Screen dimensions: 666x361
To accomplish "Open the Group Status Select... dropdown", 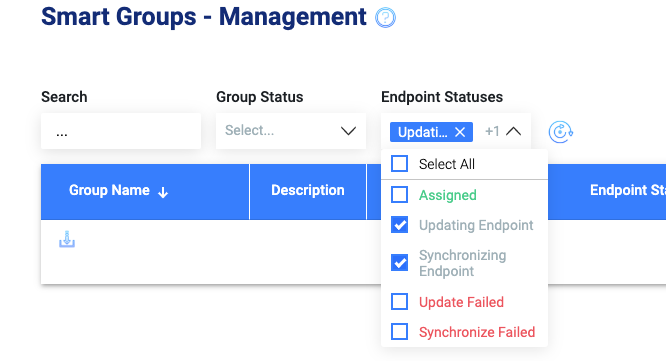I will point(291,131).
